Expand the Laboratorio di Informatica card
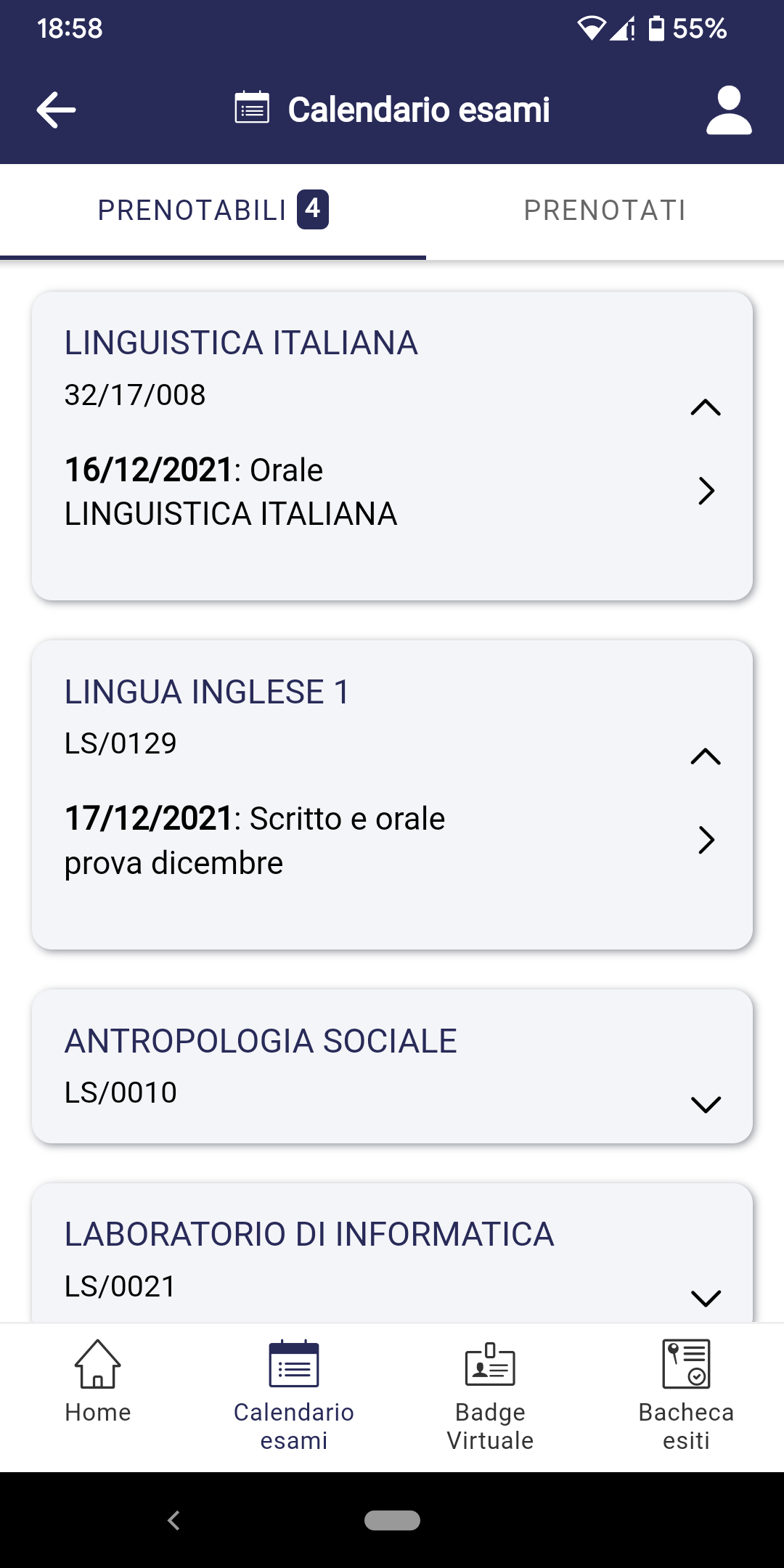Screen dimensions: 784x1568 (x=706, y=1298)
